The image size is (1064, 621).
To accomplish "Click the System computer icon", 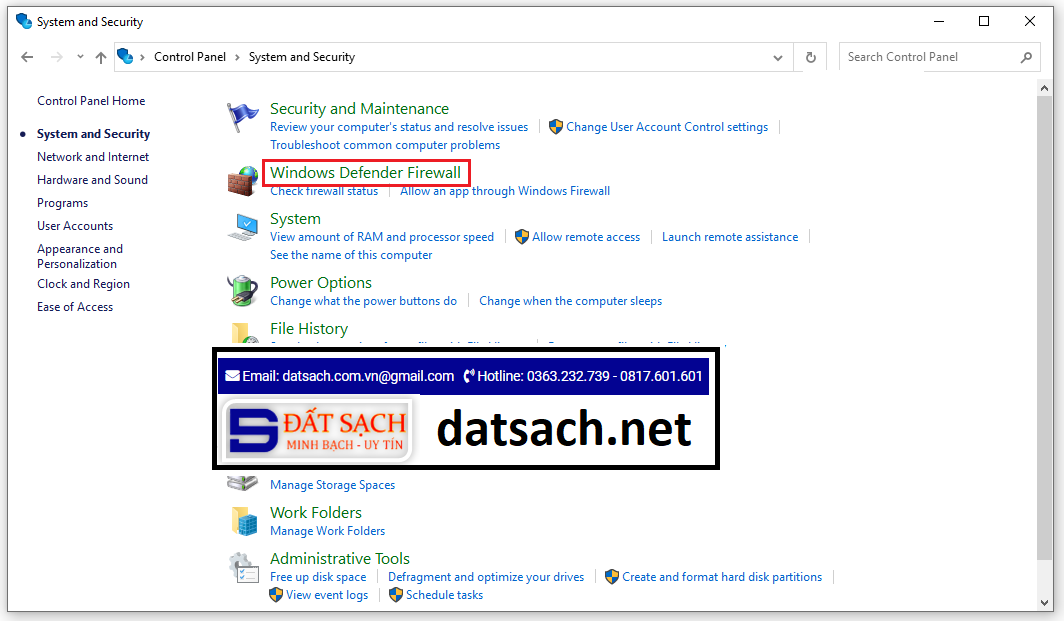I will pos(242,228).
